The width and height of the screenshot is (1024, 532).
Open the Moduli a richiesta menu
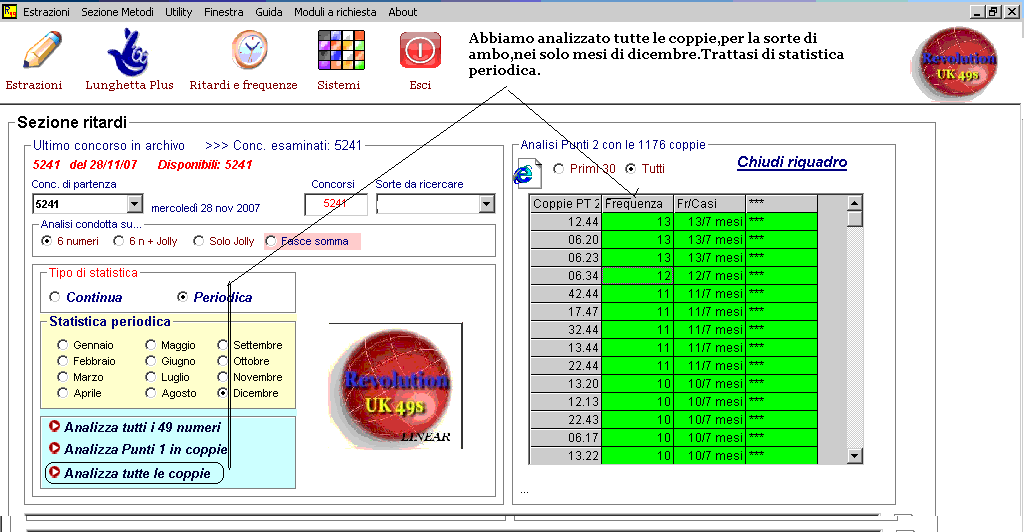click(335, 12)
